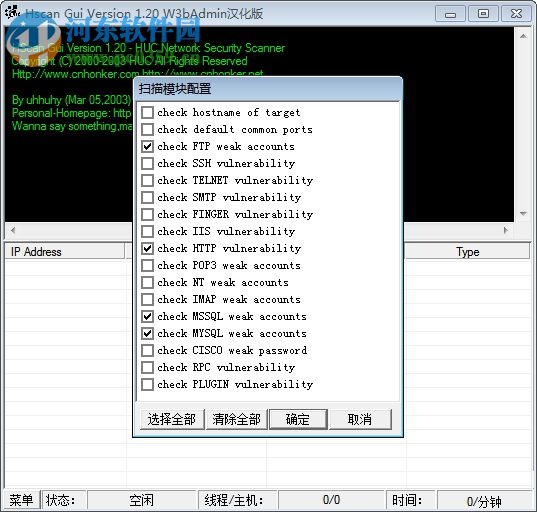The height and width of the screenshot is (512, 537).
Task: Click the 扫描模块配置 dialog title
Action: pos(175,89)
